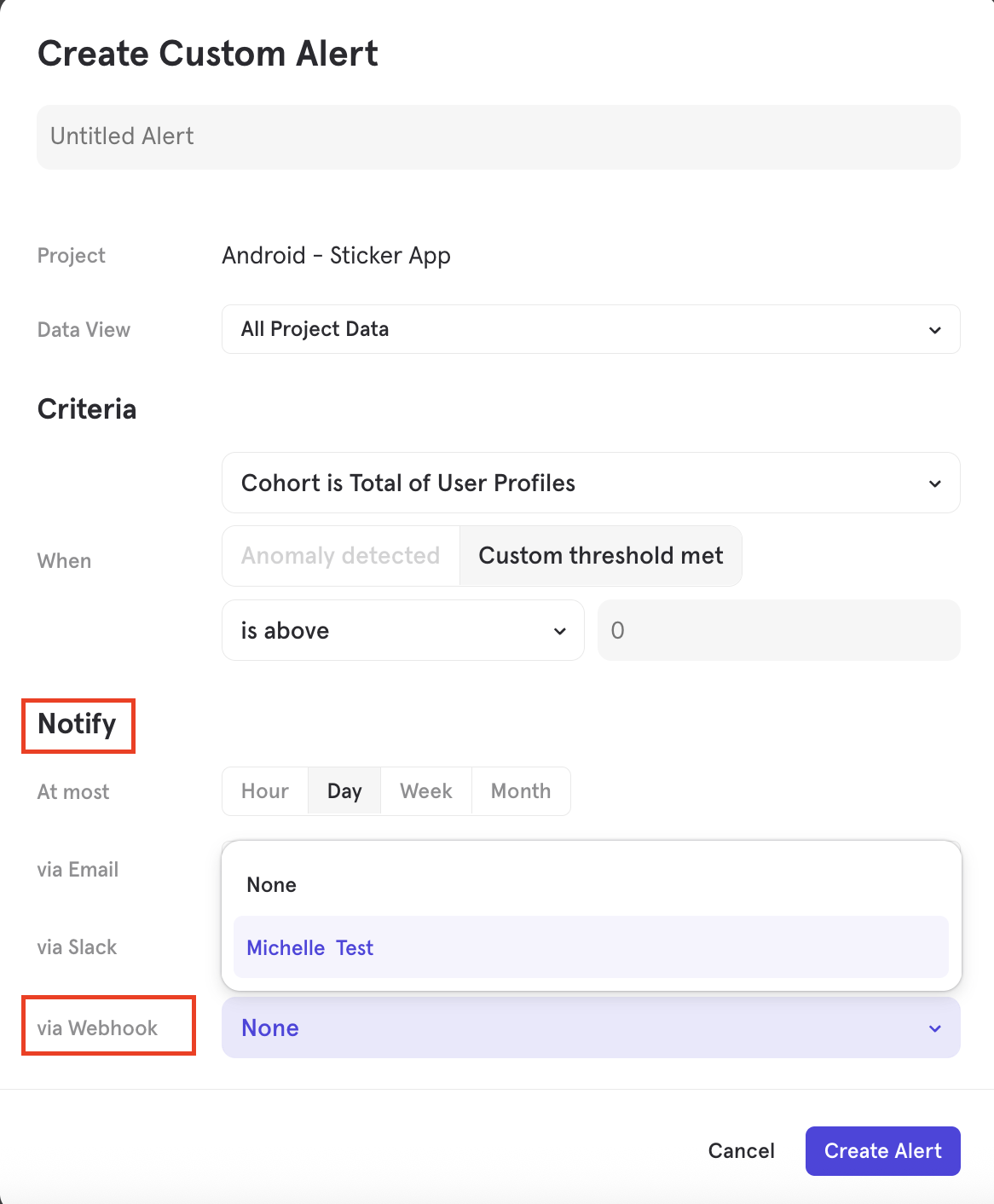Set frequency to Hour
This screenshot has height=1204, width=994.
(264, 791)
